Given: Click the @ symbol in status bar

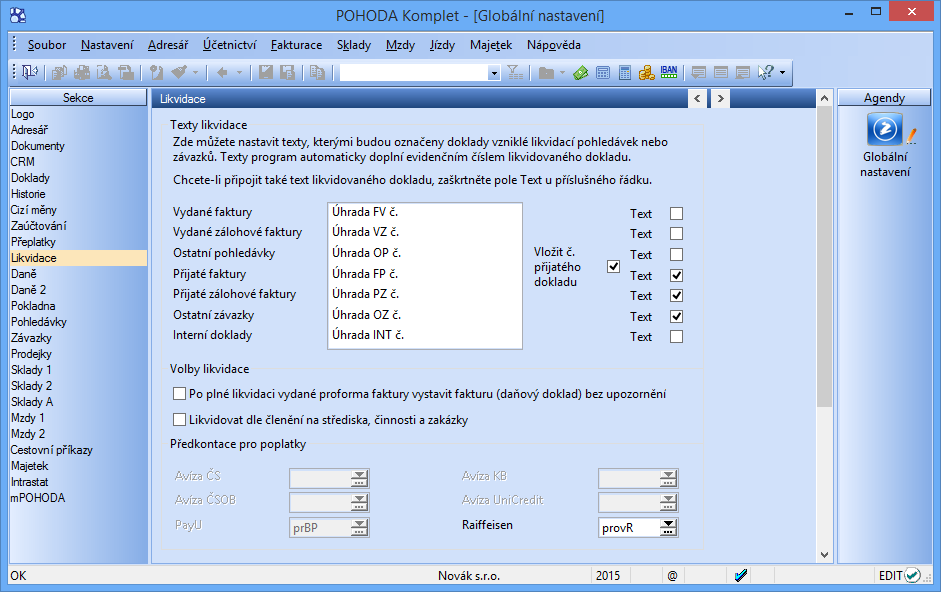Looking at the screenshot, I should click(672, 575).
